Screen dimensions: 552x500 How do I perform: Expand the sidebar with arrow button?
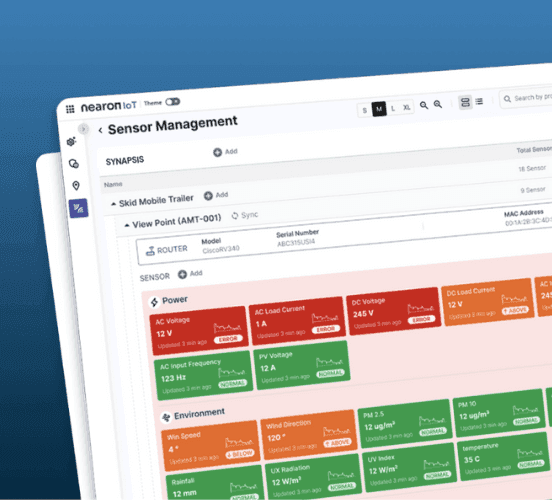pos(83,129)
